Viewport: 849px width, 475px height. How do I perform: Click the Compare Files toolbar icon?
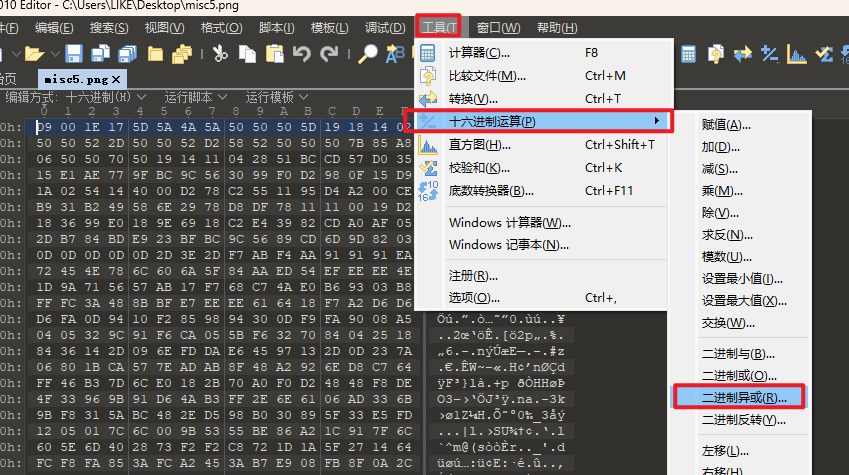pyautogui.click(x=715, y=53)
